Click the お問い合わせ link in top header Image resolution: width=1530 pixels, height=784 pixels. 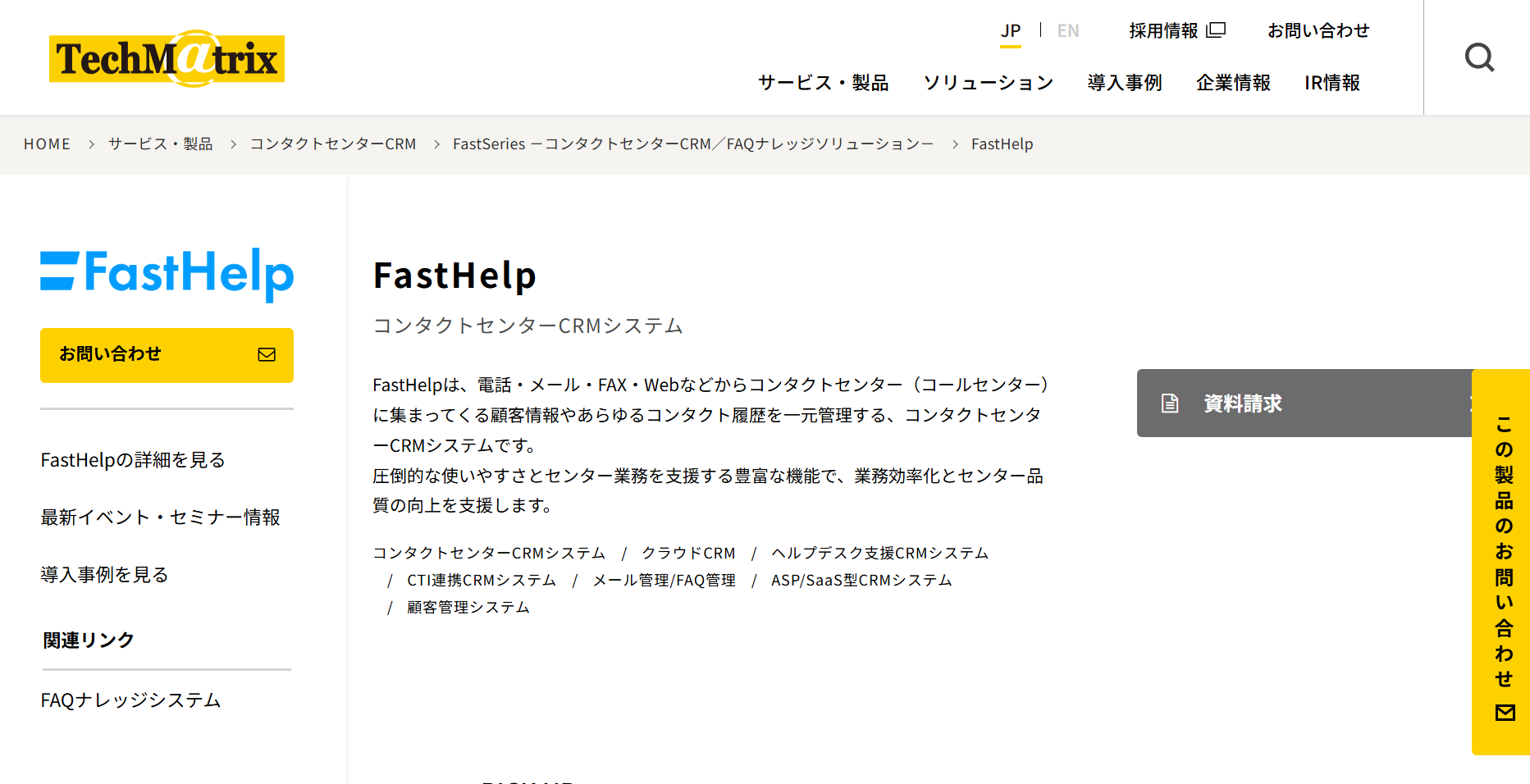(x=1318, y=31)
